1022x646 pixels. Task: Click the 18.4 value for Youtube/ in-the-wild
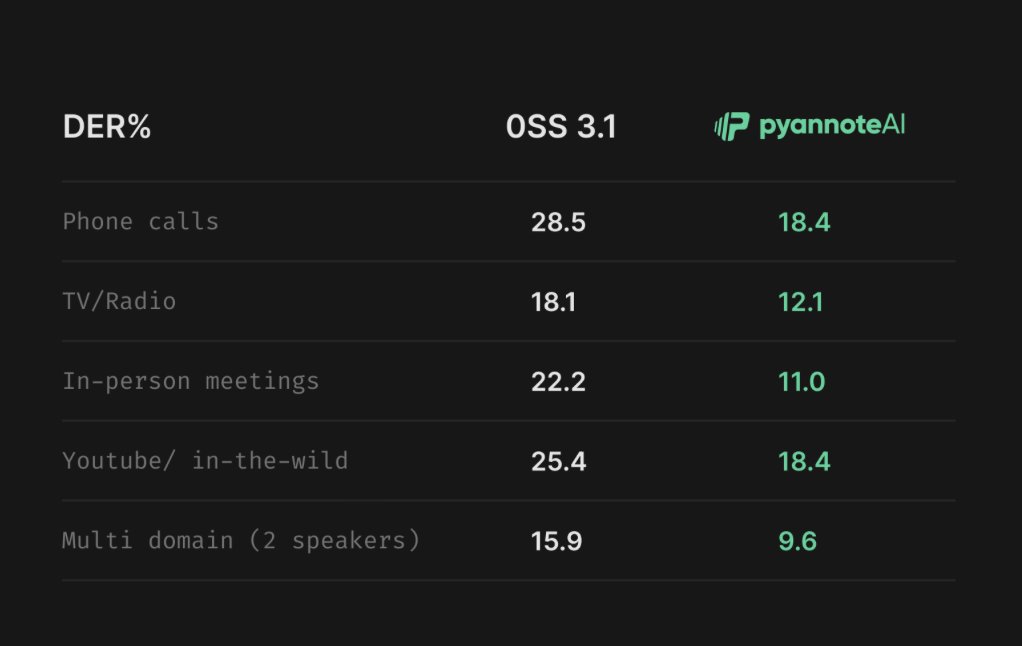(x=804, y=462)
